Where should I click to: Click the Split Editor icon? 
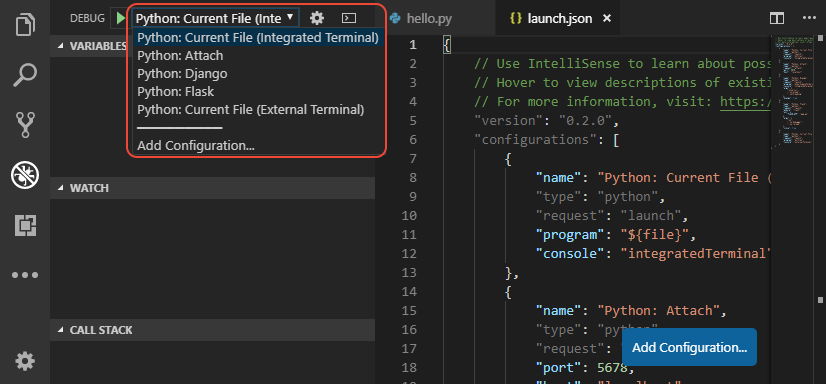pyautogui.click(x=776, y=18)
